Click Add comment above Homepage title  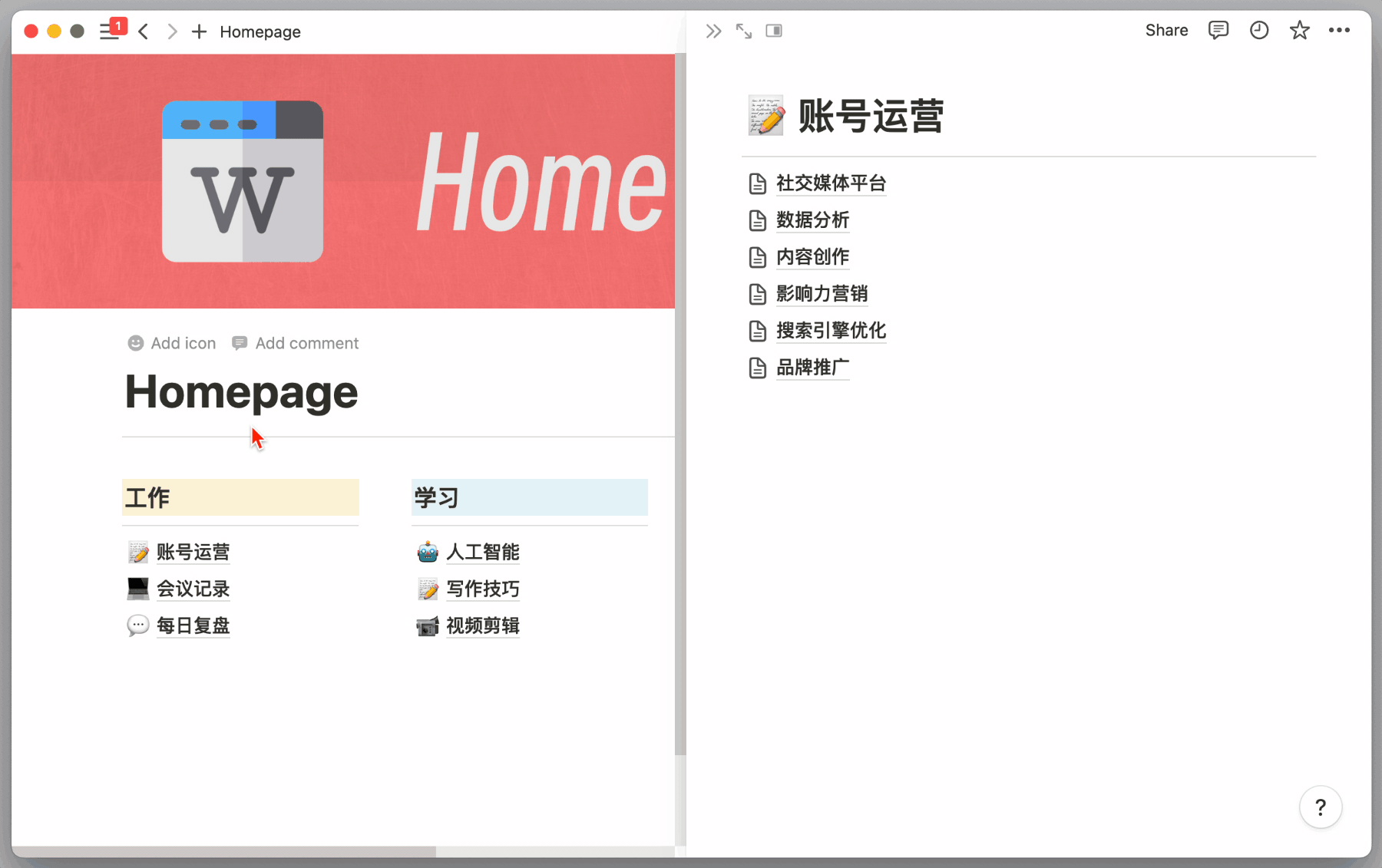[x=296, y=343]
